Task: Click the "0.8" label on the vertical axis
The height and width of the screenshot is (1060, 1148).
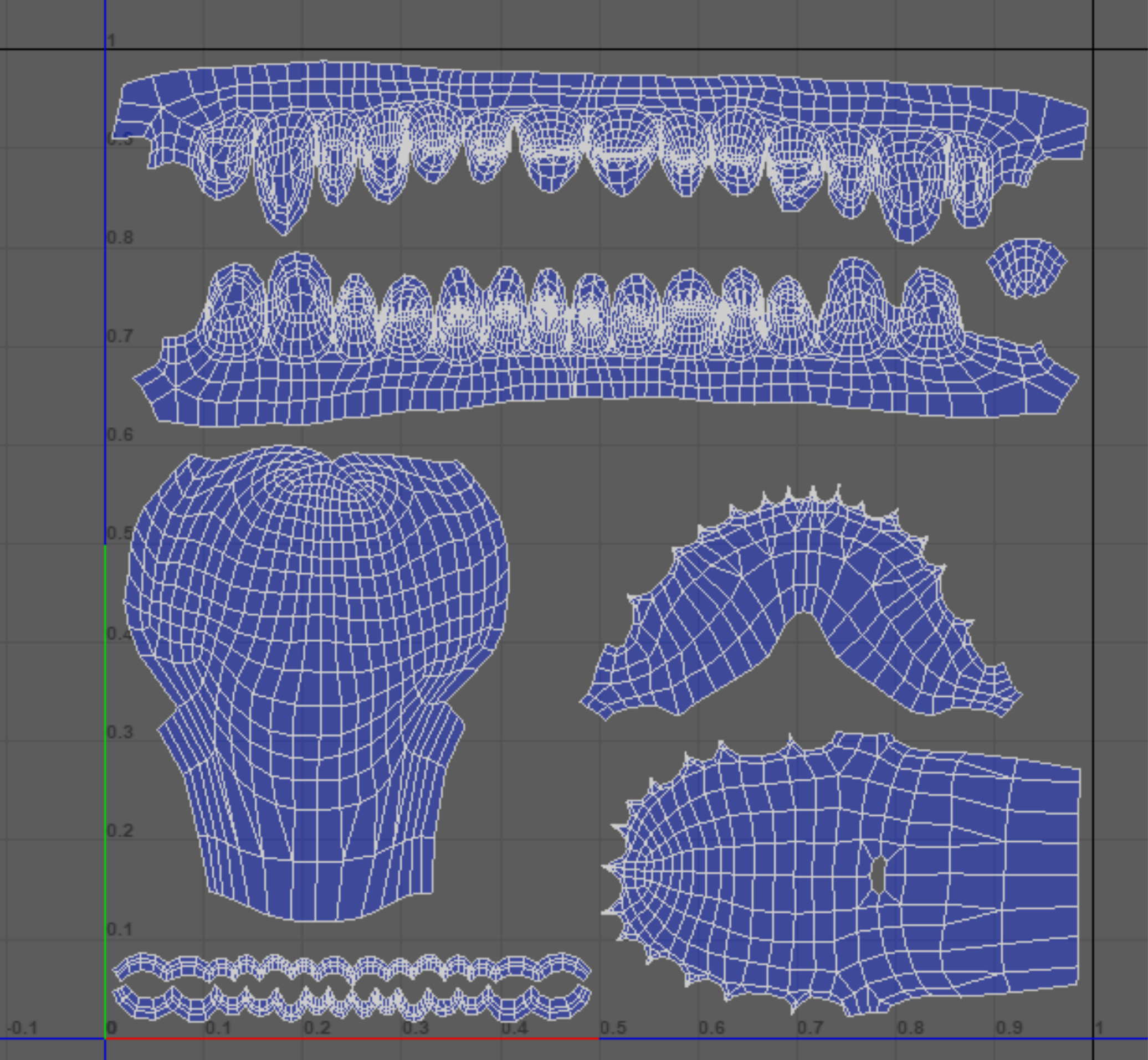Action: 120,237
